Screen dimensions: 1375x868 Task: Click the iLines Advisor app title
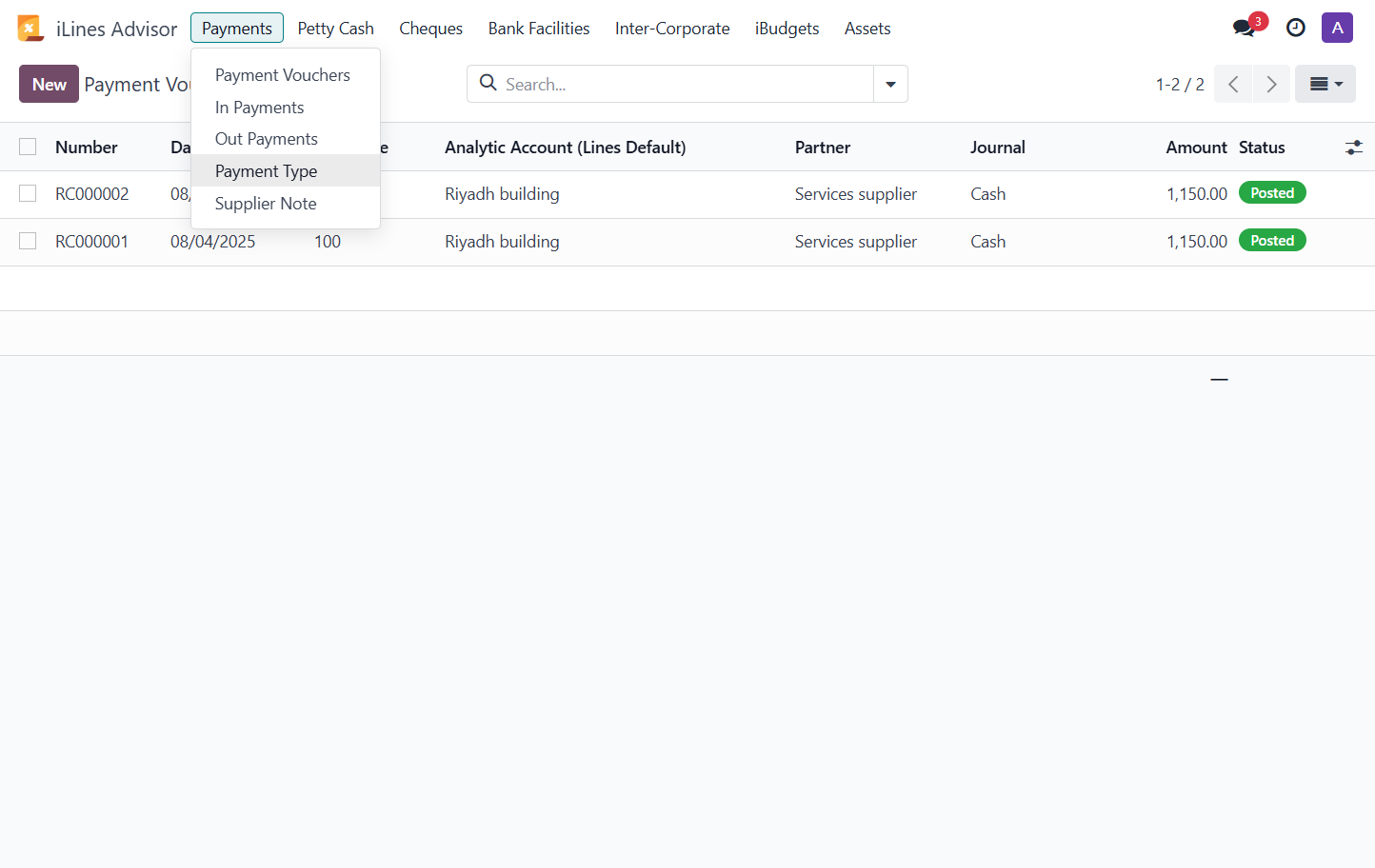coord(116,29)
